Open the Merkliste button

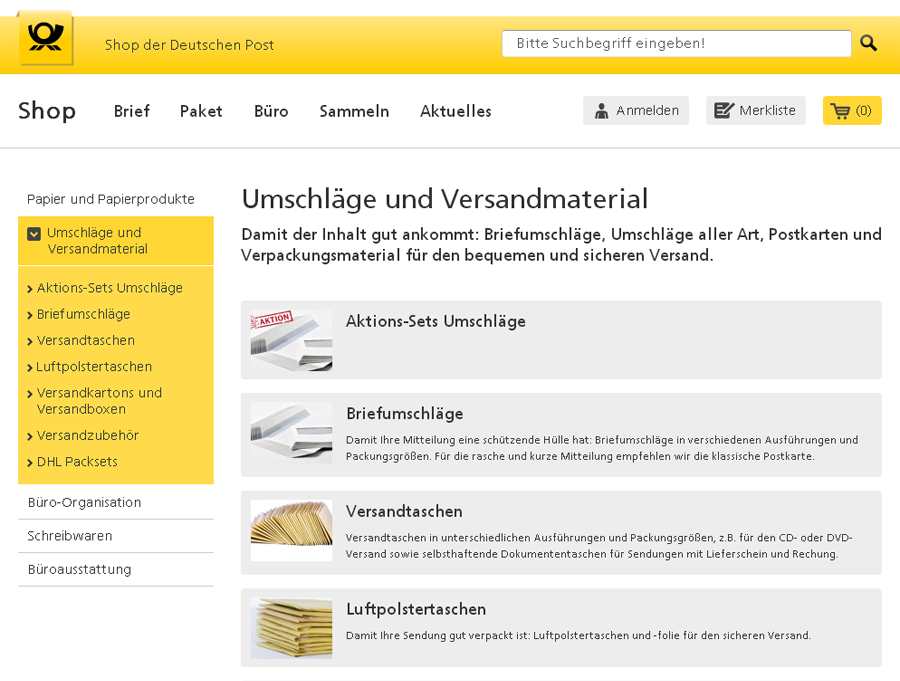[x=755, y=110]
